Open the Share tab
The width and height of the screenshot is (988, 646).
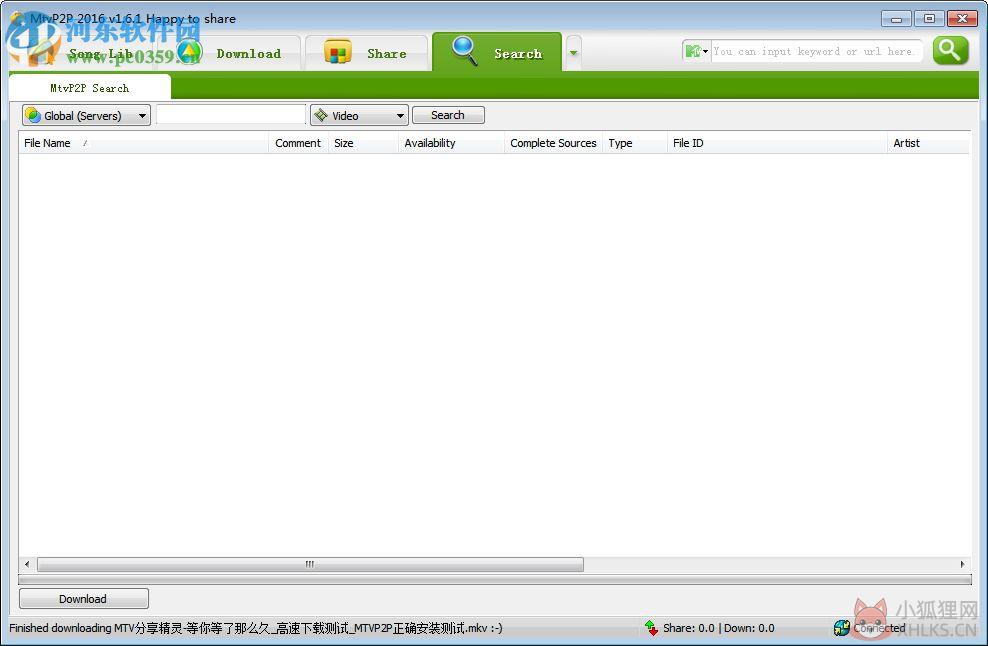click(367, 54)
